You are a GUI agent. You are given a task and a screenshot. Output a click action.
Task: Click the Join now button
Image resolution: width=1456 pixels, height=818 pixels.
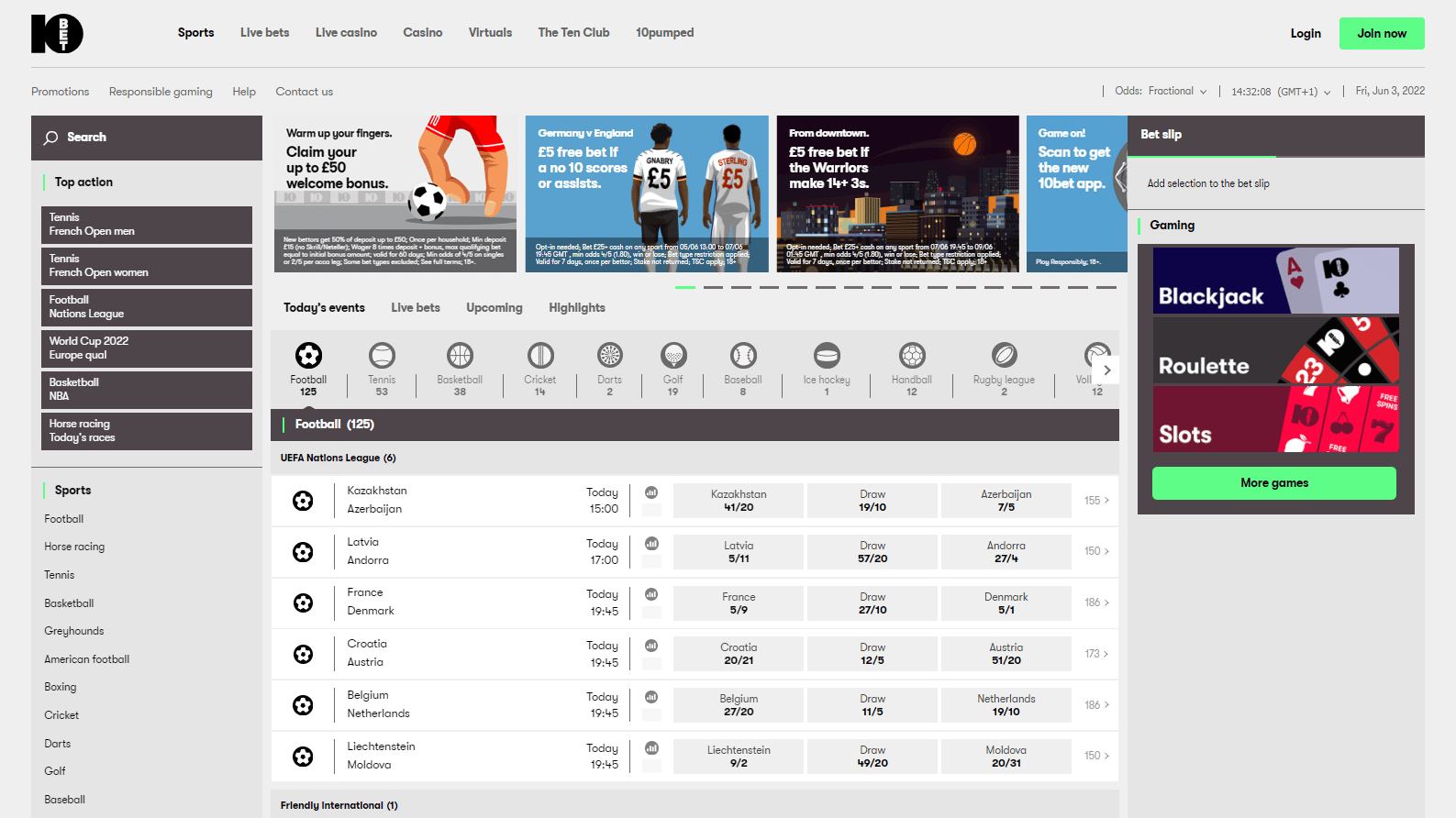1382,34
